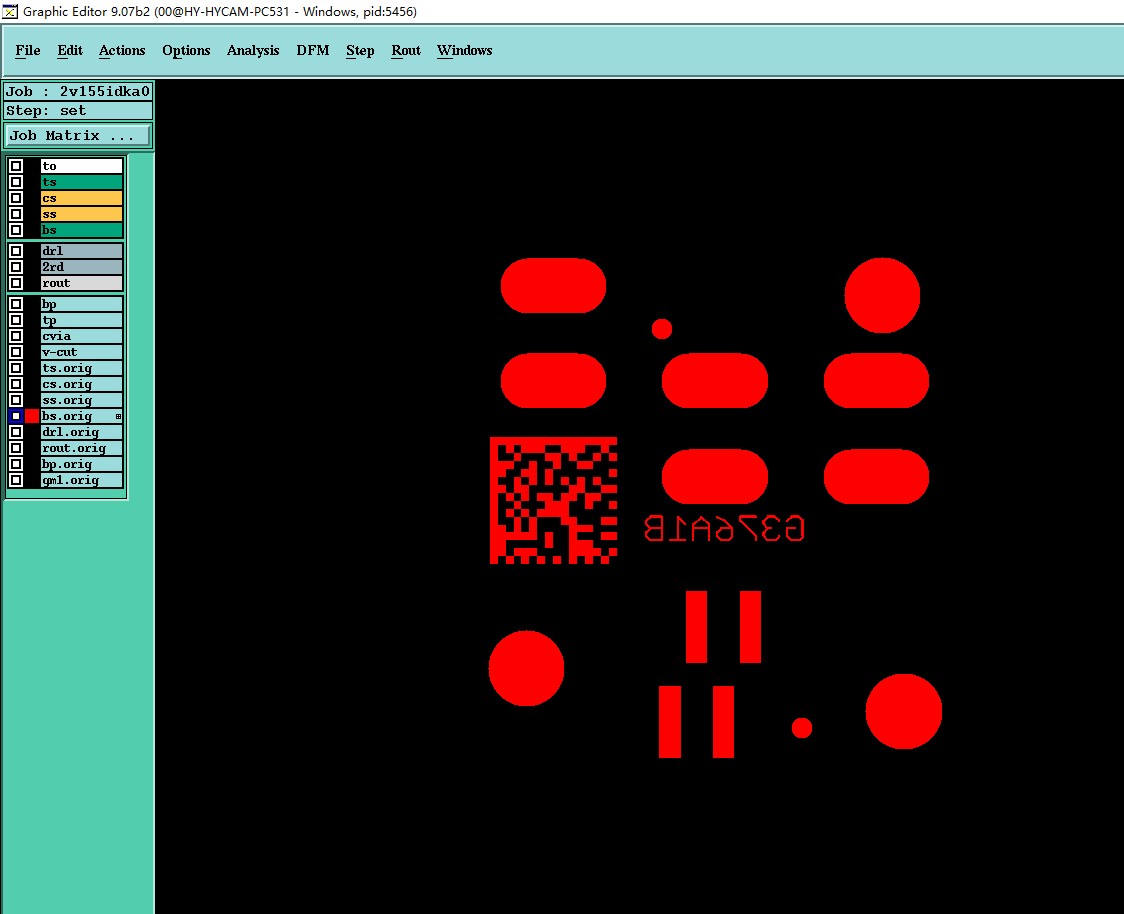Toggle the checkbox for layer bp

point(16,304)
